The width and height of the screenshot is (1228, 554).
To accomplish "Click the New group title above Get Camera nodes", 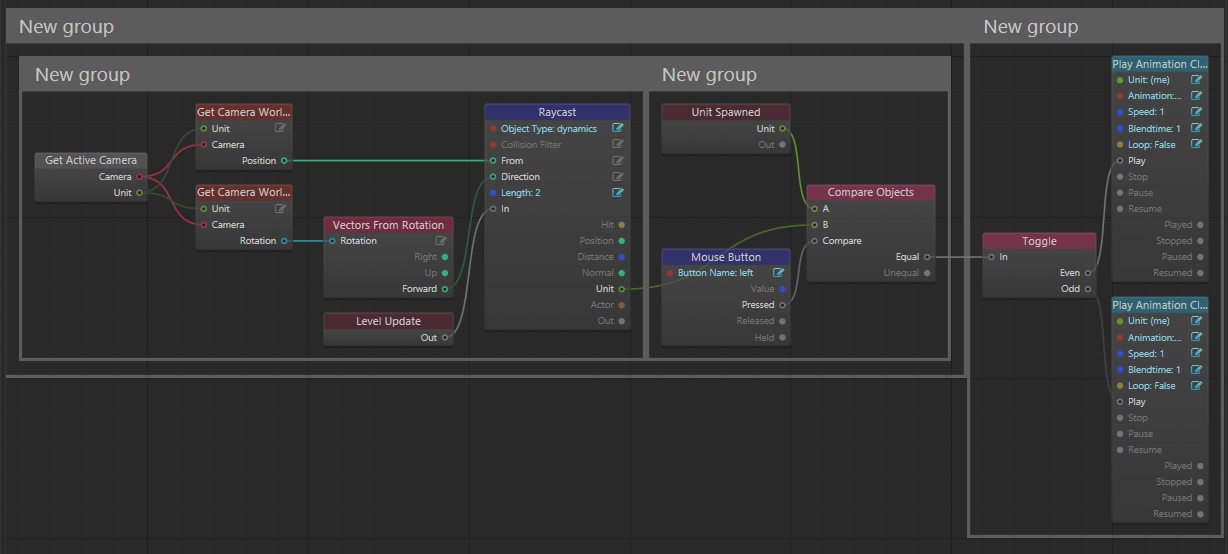I will coord(82,75).
